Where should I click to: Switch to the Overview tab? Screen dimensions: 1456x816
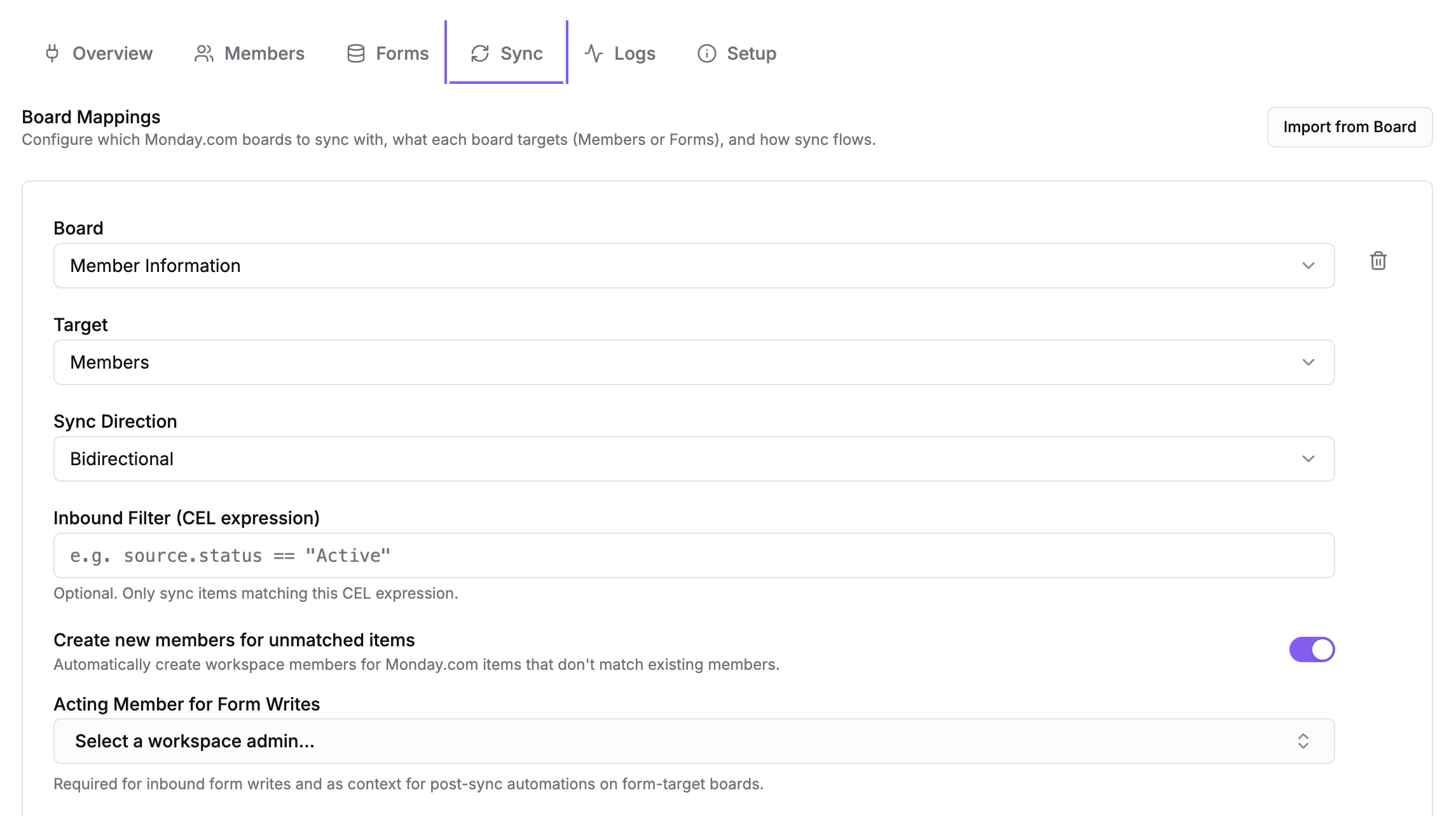pyautogui.click(x=112, y=53)
